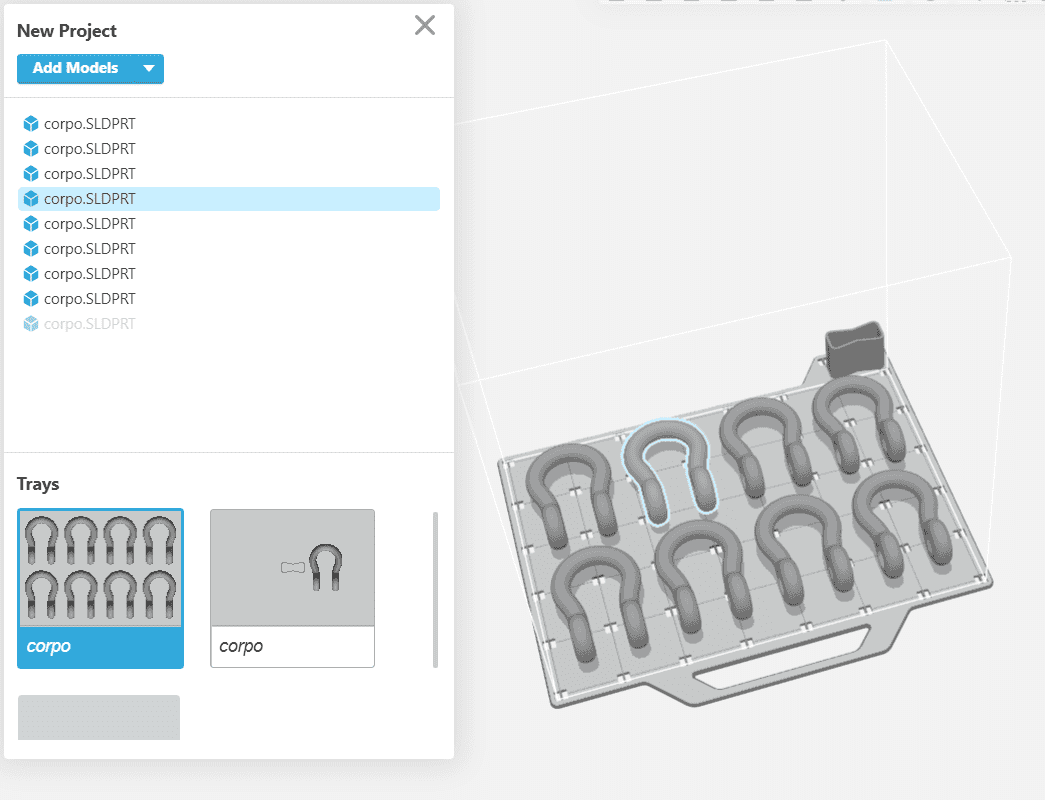The image size is (1045, 800).
Task: Click the cube icon of the seventh corpo.SLDPRT entry
Action: (x=29, y=273)
